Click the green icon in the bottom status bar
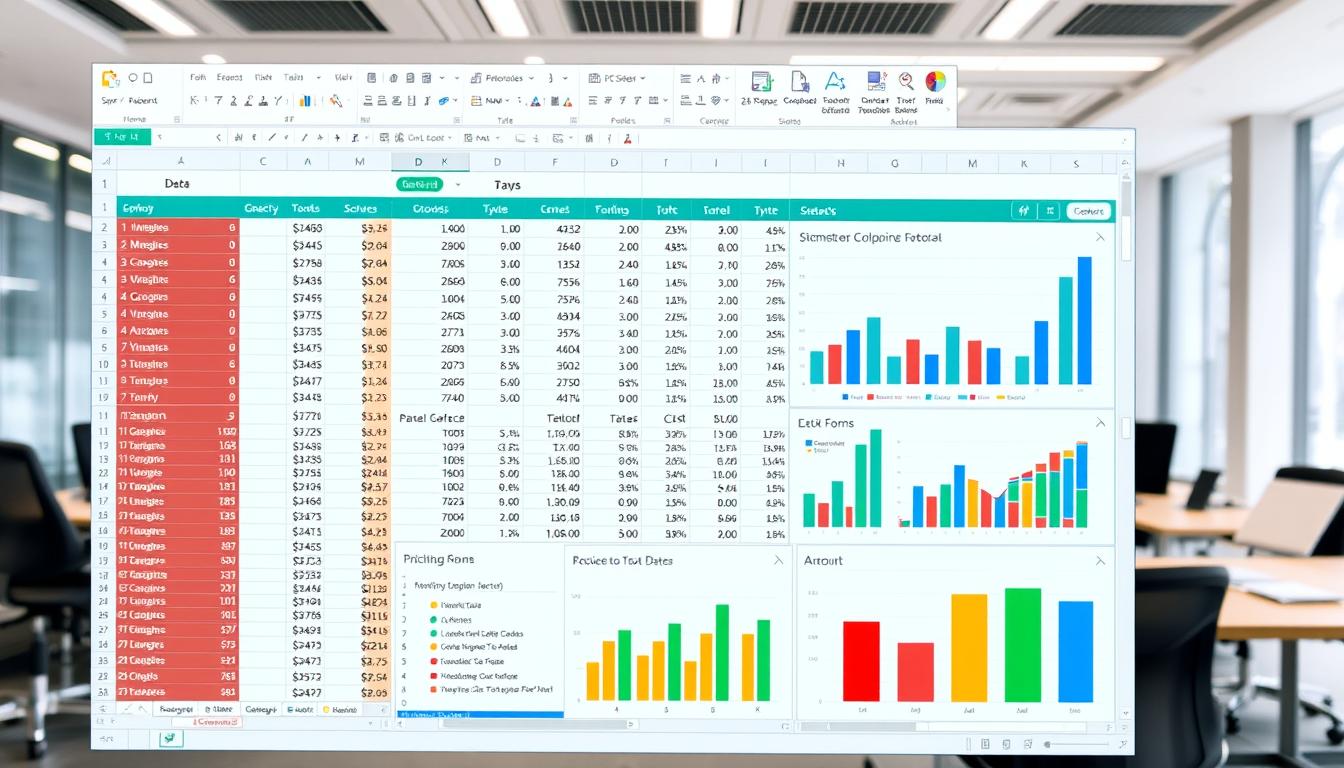 170,738
